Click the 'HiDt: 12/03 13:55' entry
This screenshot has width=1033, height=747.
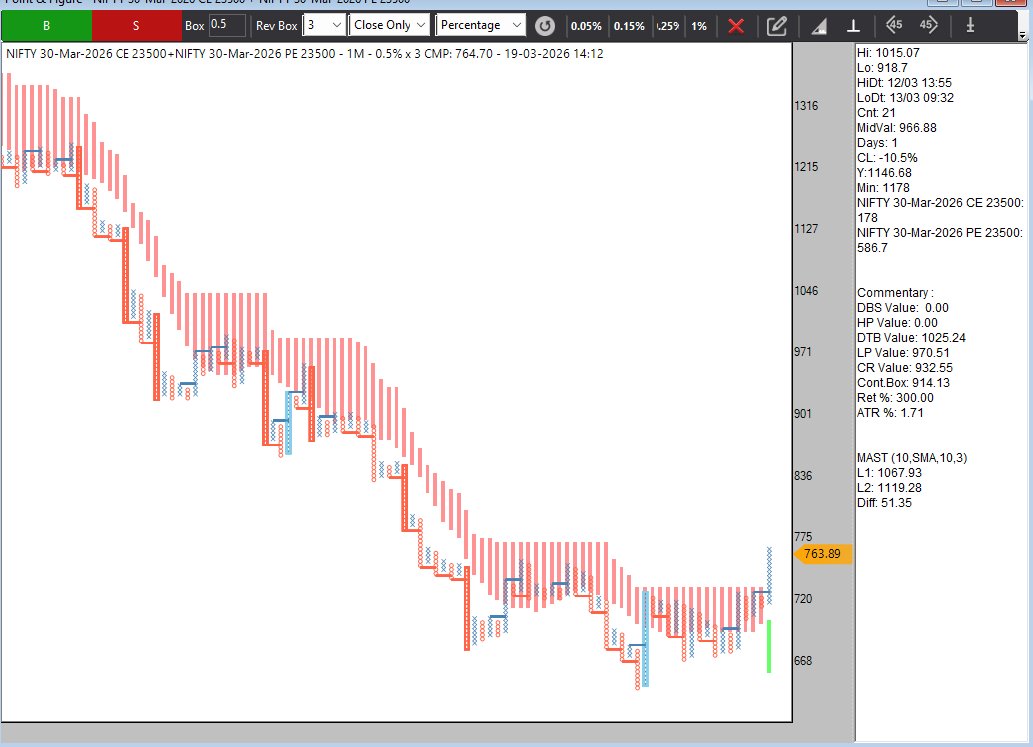904,83
